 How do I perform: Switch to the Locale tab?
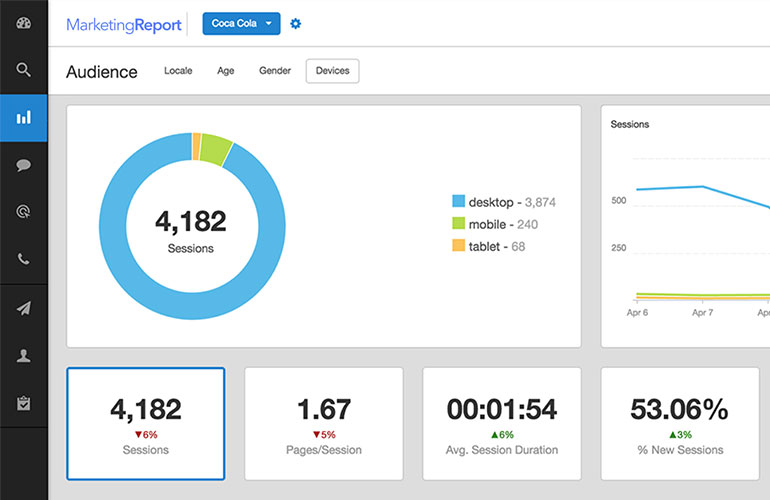click(x=178, y=71)
